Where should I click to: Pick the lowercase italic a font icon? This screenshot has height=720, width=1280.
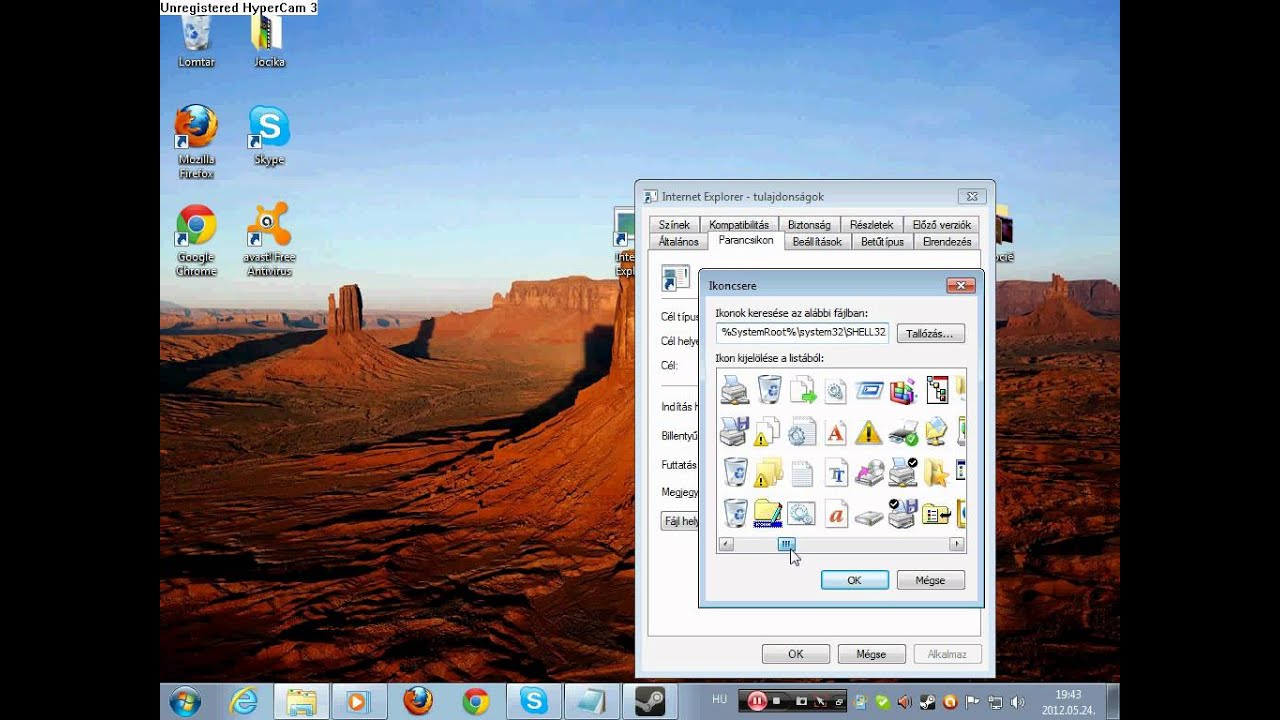(836, 513)
